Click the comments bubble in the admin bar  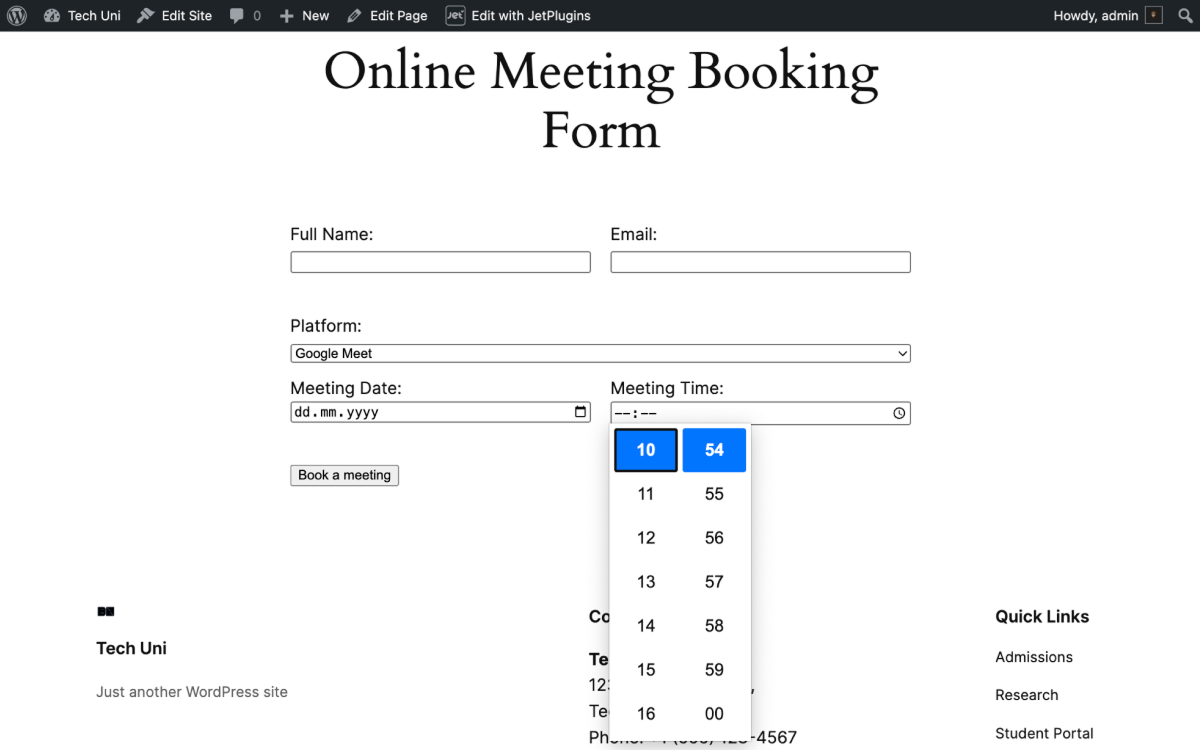[x=240, y=15]
